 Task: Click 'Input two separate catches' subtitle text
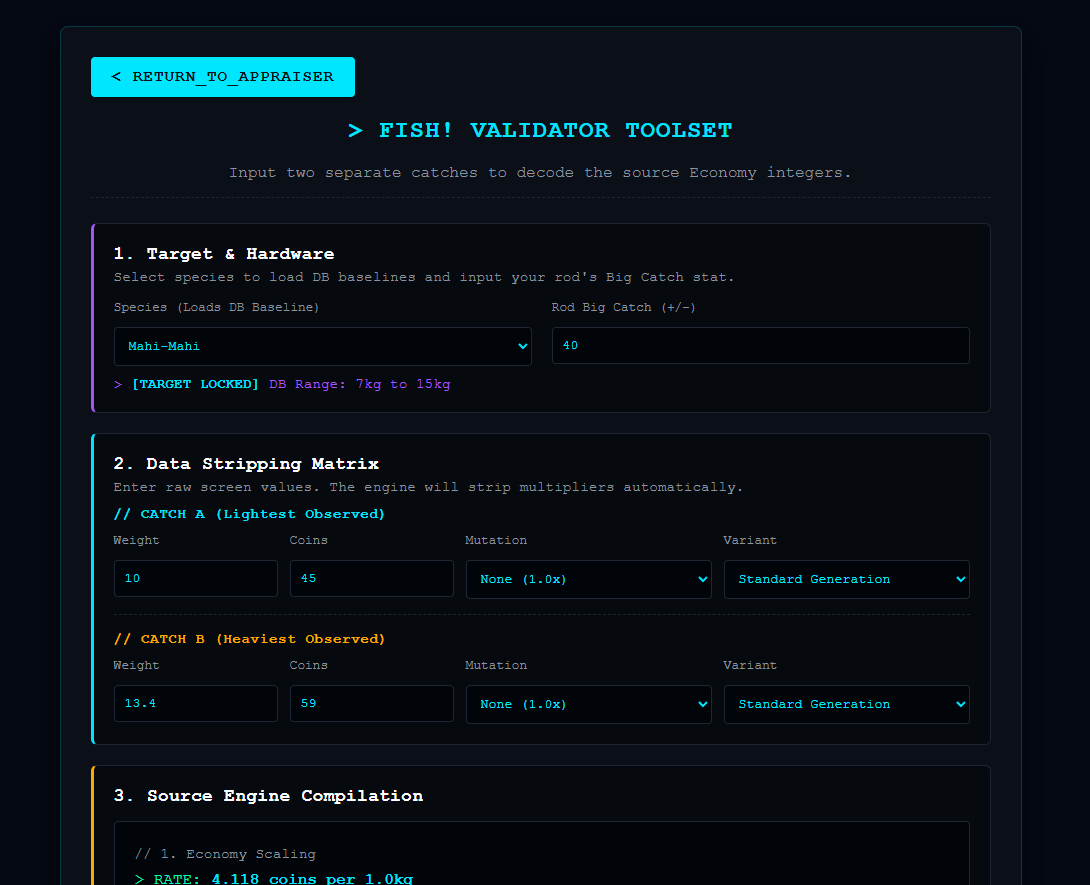(x=540, y=173)
